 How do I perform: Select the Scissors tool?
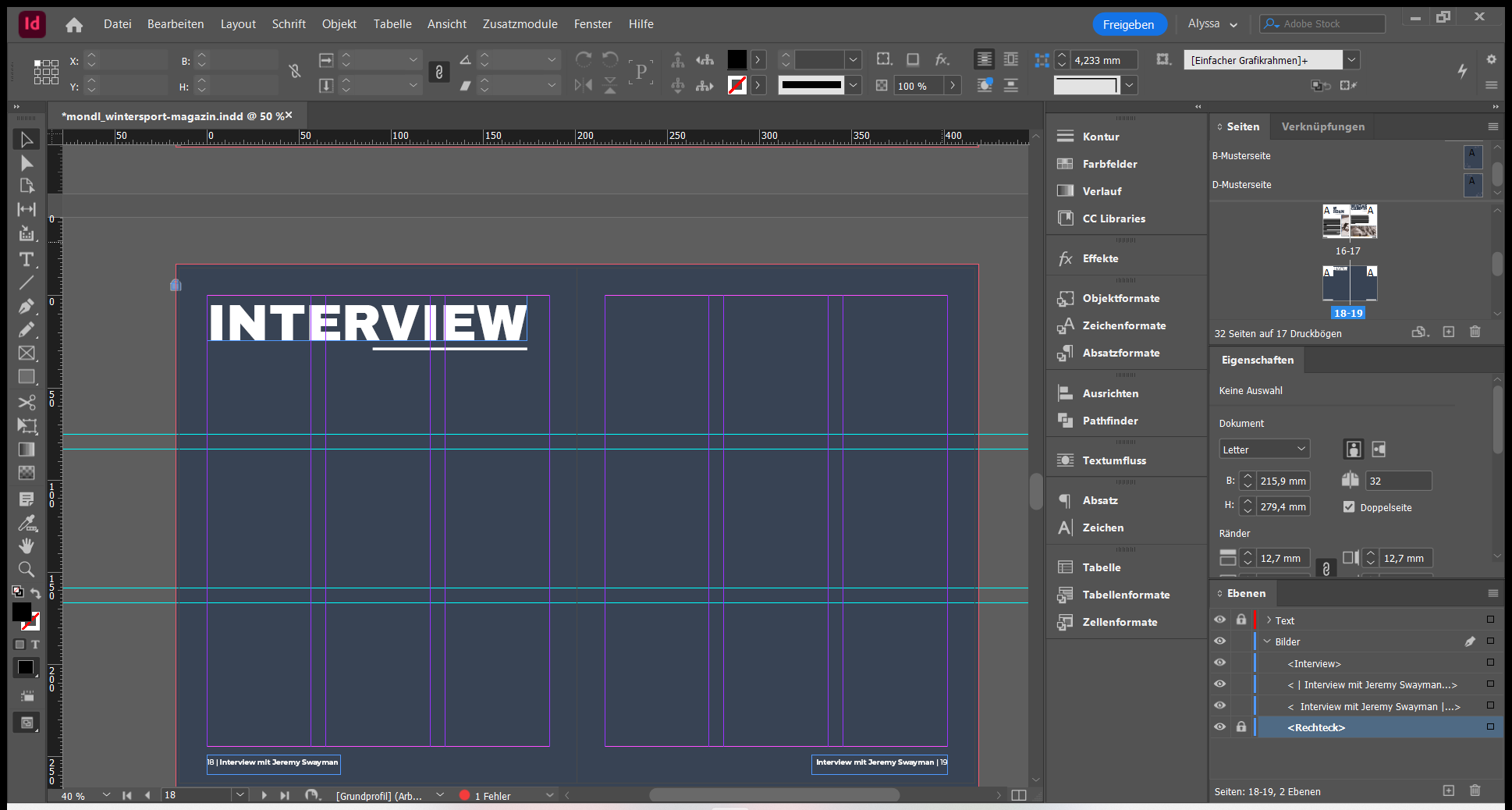tap(27, 403)
